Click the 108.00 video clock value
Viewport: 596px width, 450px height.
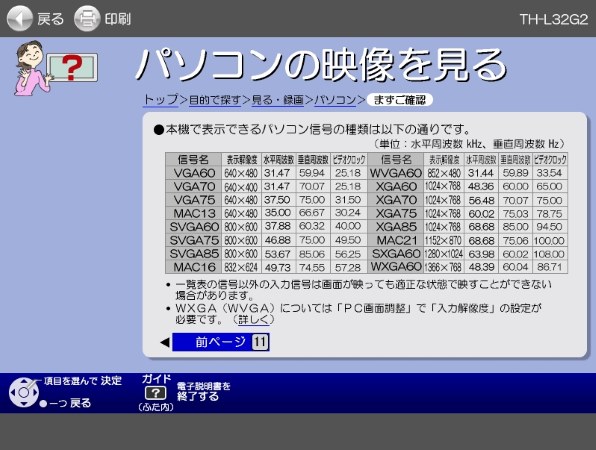[549, 254]
